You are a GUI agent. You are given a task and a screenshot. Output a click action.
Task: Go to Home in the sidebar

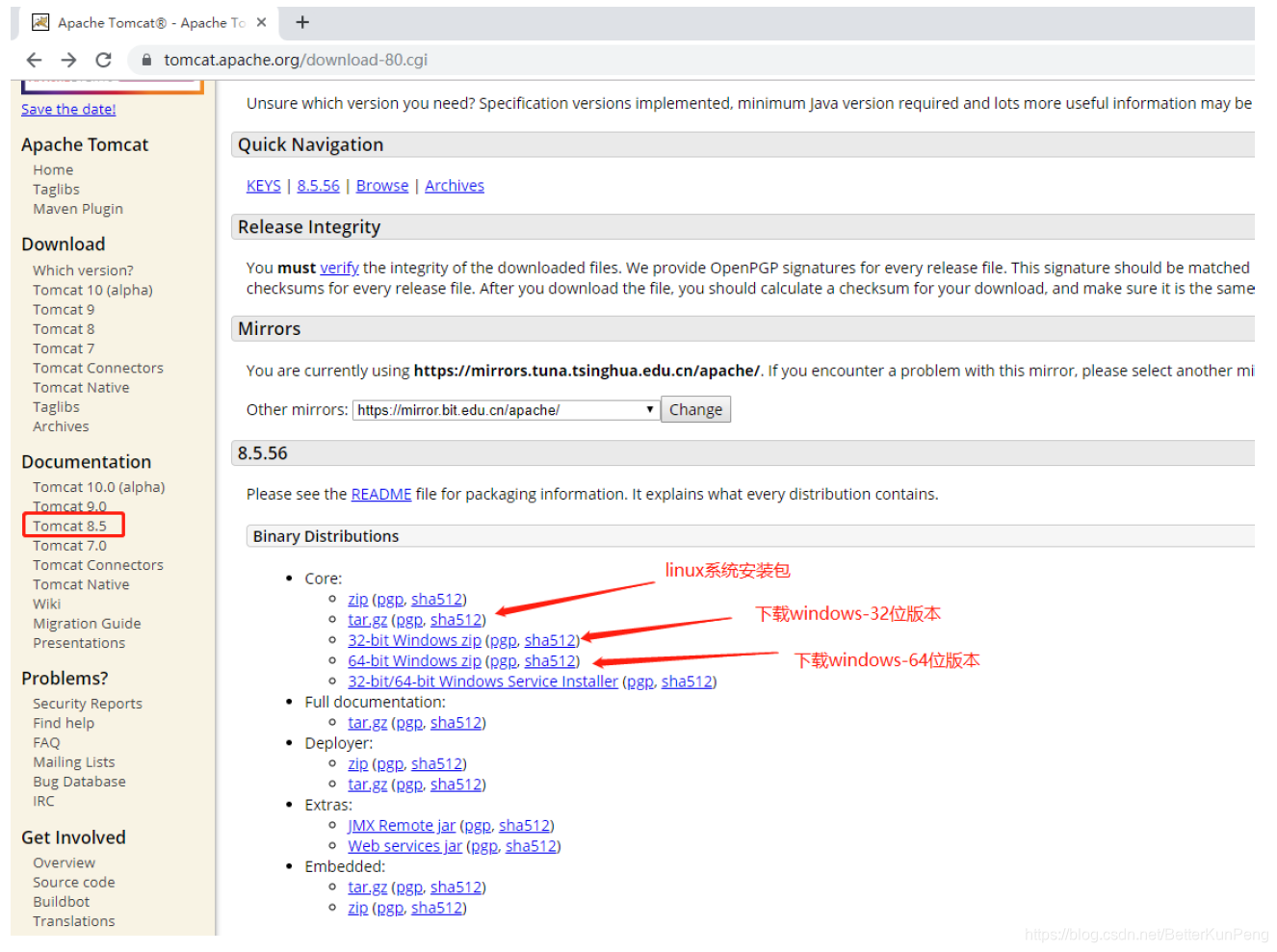click(x=53, y=169)
